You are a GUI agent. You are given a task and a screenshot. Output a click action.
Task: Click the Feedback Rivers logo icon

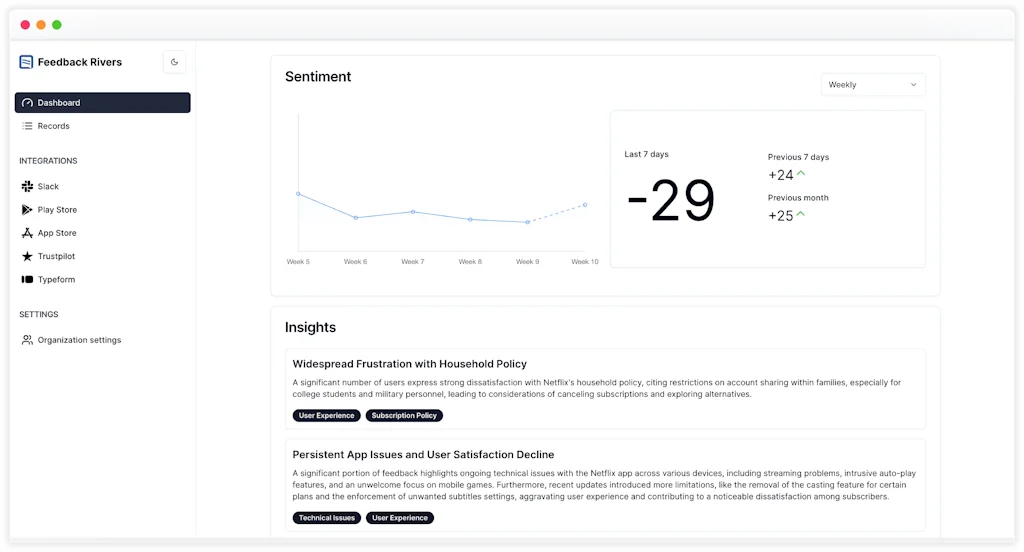pos(26,62)
